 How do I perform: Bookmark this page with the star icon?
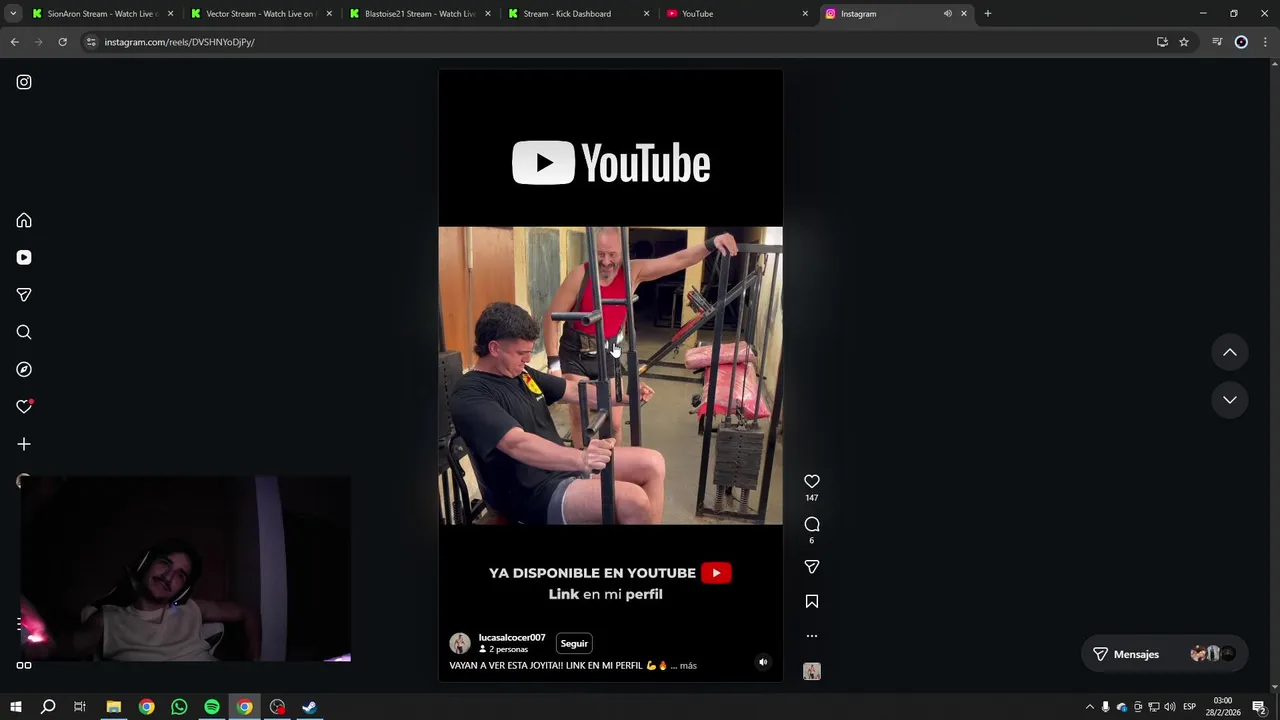click(1184, 42)
